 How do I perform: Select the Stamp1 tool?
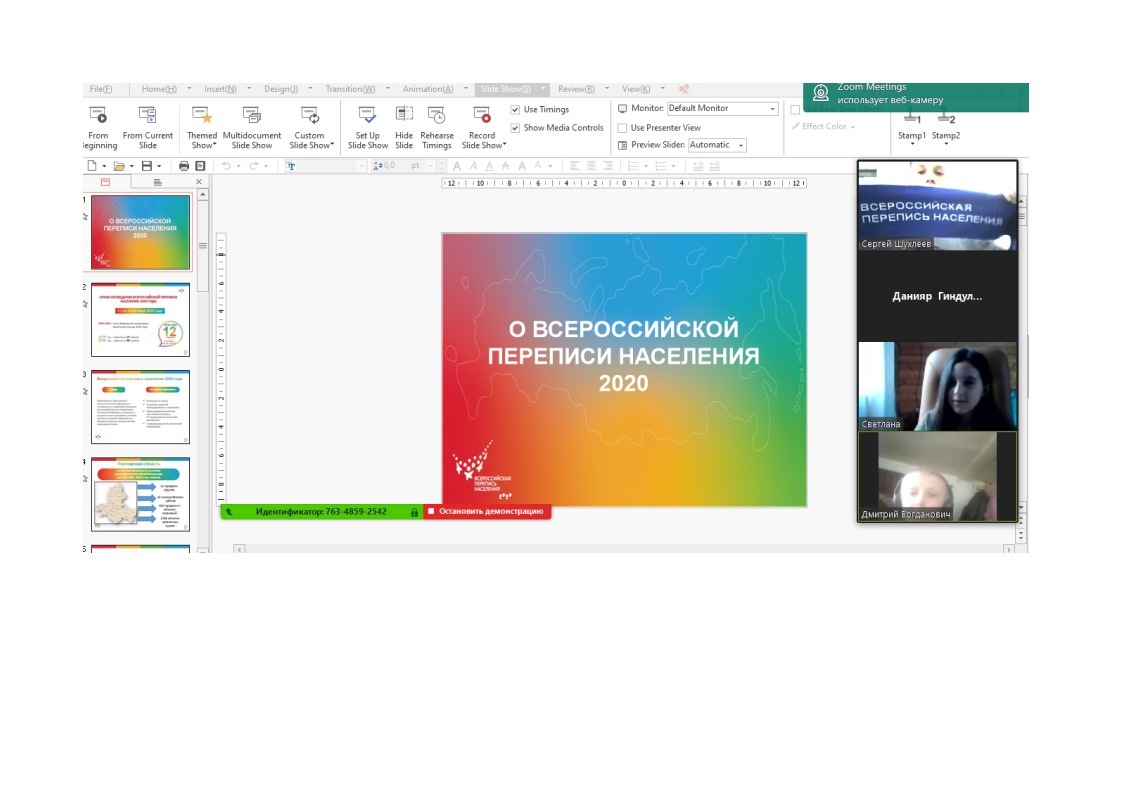point(911,127)
